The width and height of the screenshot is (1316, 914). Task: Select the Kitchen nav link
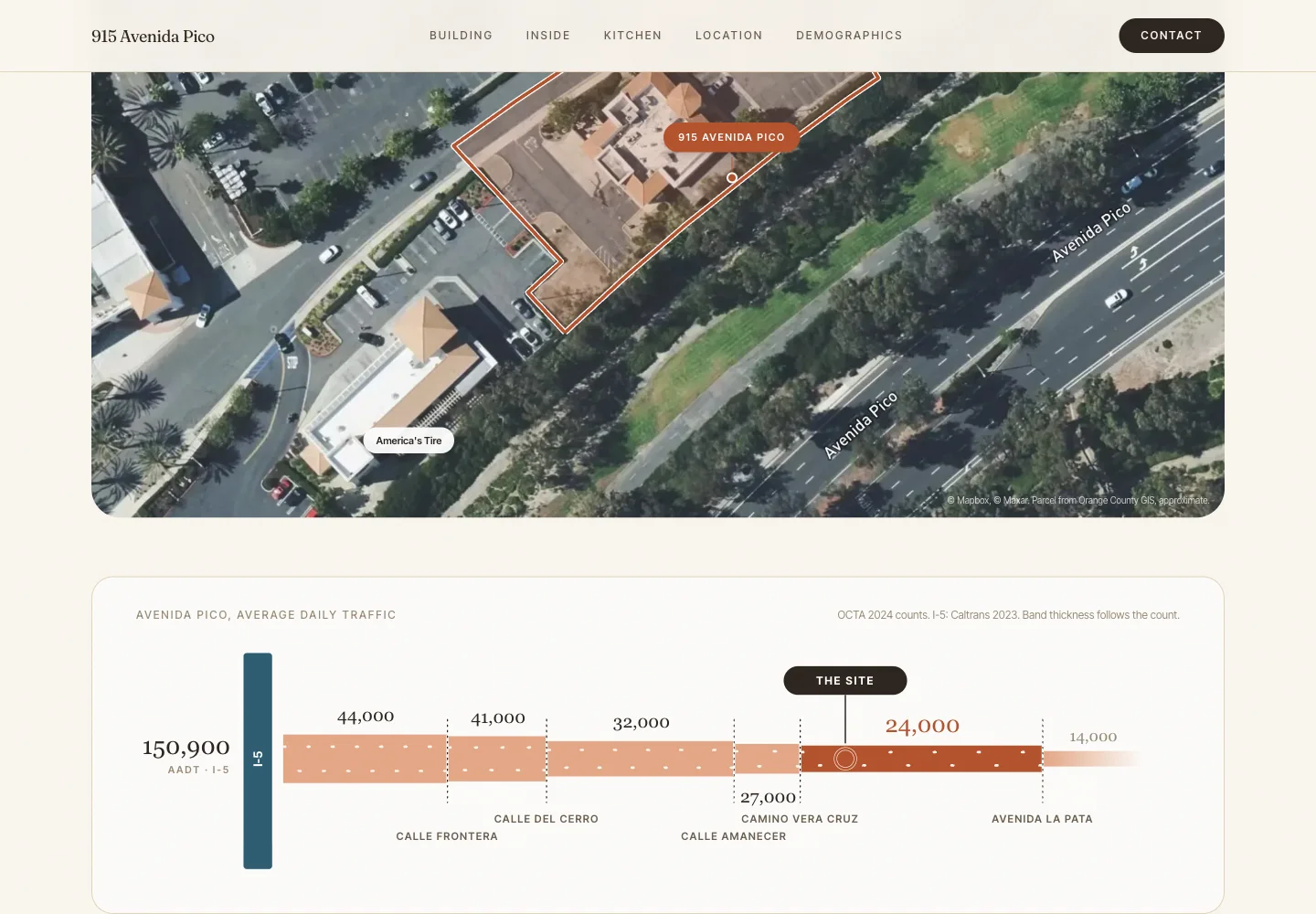click(x=632, y=36)
